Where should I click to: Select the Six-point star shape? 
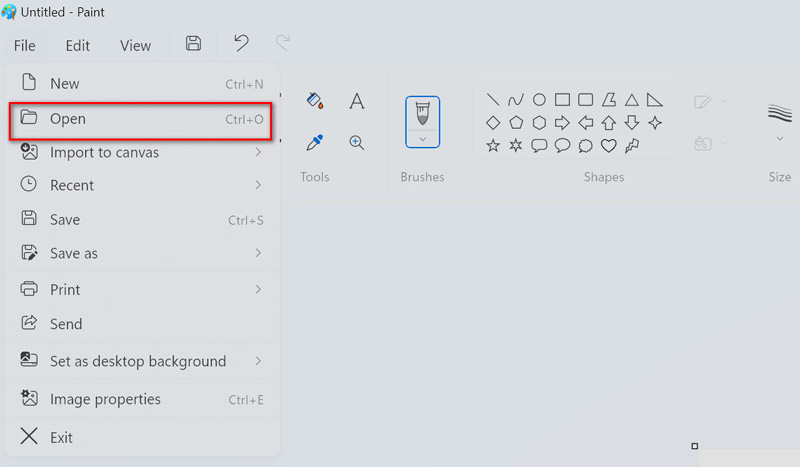tap(516, 145)
